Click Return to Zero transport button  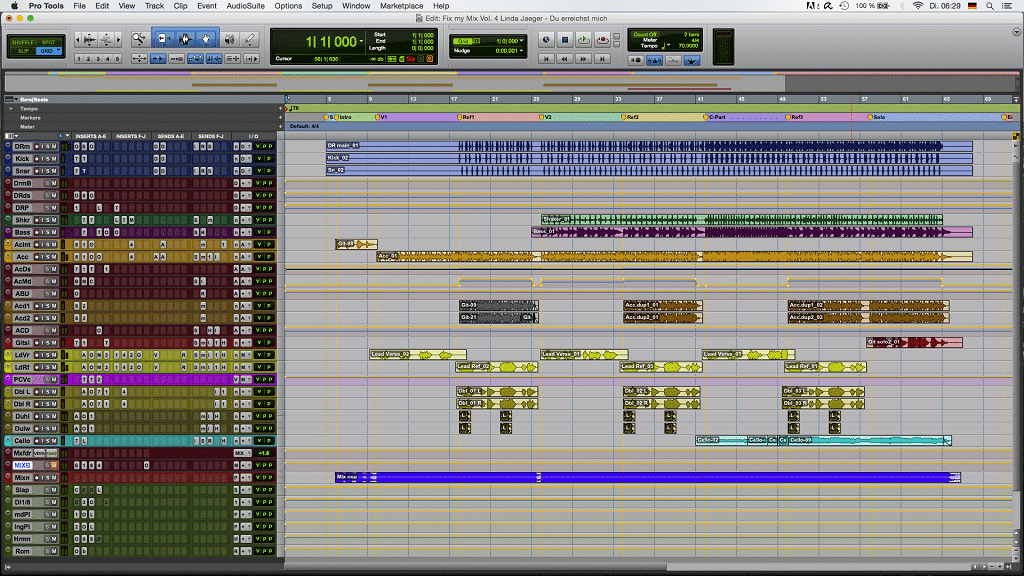[x=546, y=59]
